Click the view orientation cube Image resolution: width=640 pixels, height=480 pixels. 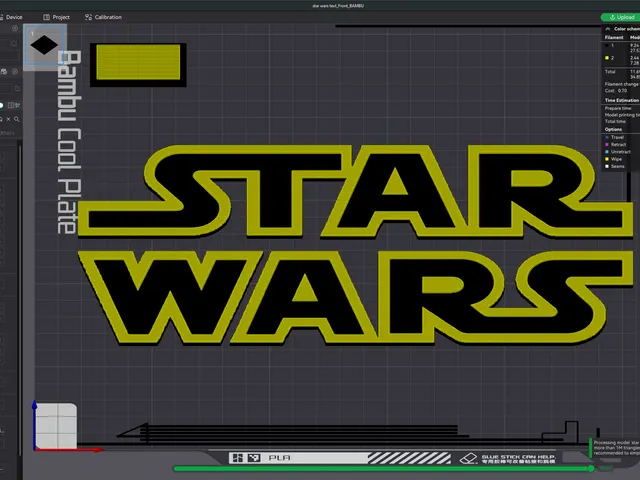[x=56, y=426]
